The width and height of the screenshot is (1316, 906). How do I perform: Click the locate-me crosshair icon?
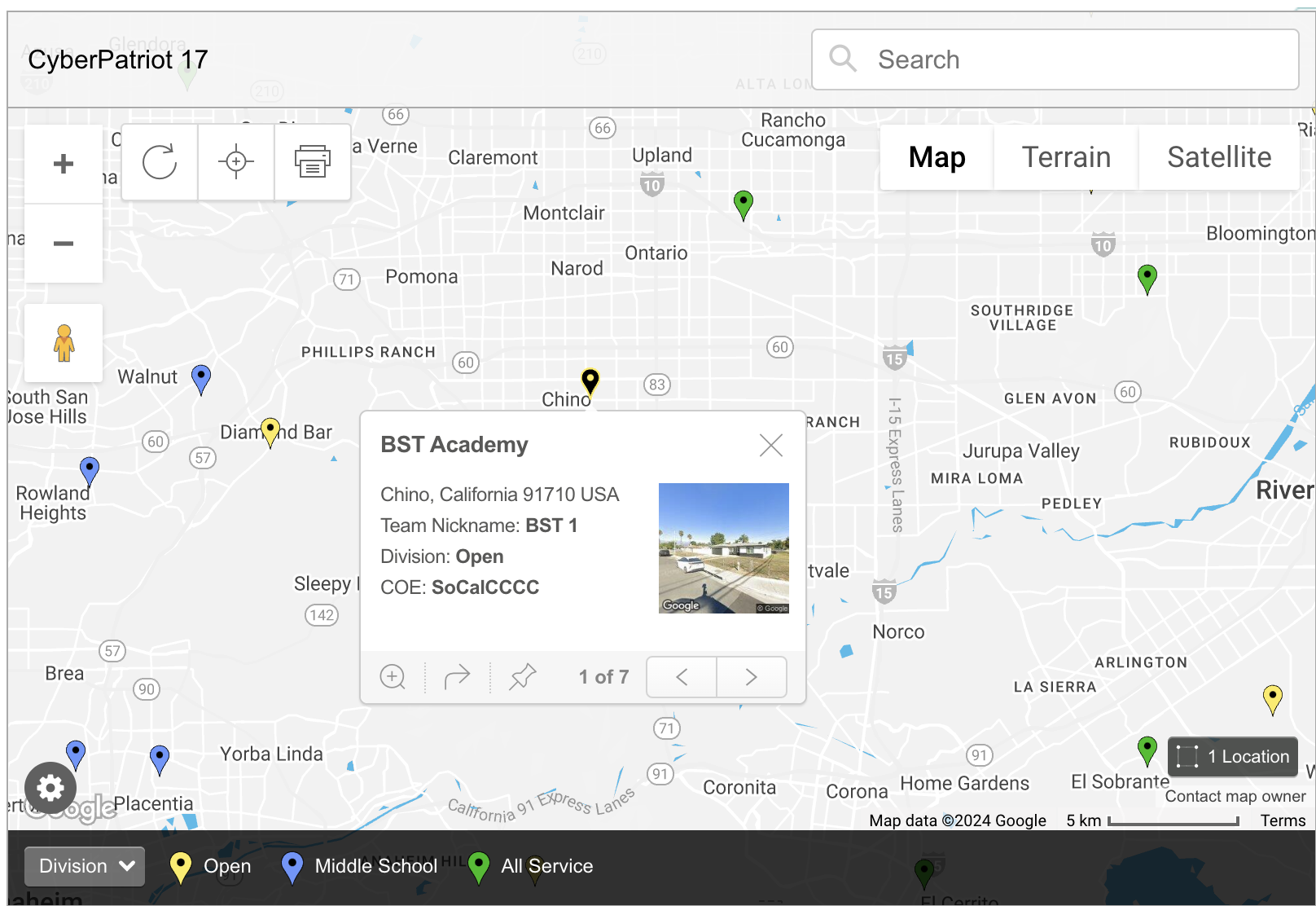click(x=236, y=162)
